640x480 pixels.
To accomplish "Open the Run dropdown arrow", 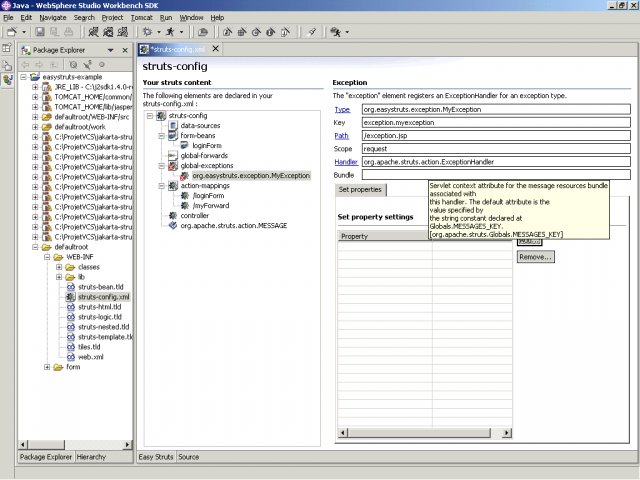I will [x=182, y=32].
